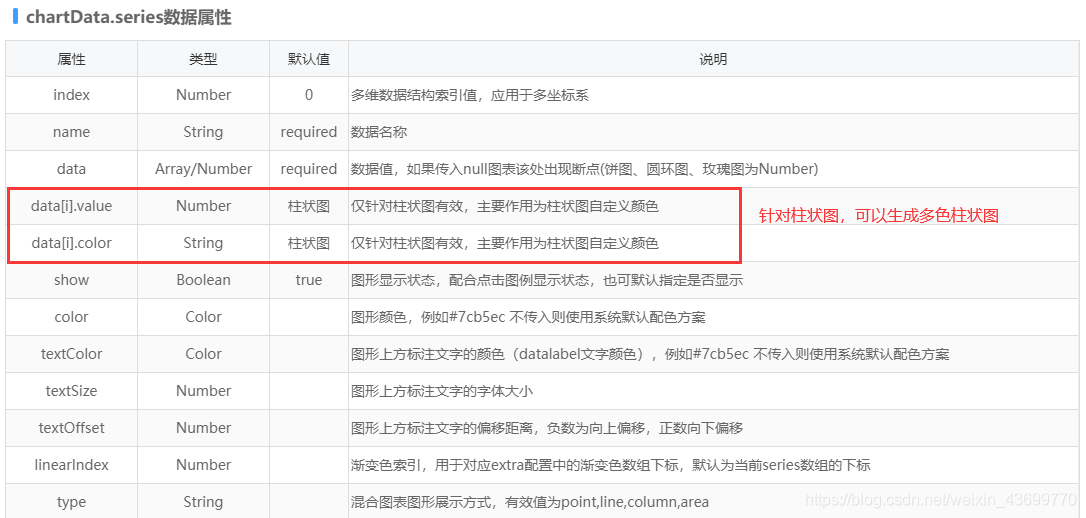This screenshot has height=518, width=1086.
Task: Click the name property cell
Action: pyautogui.click(x=71, y=132)
